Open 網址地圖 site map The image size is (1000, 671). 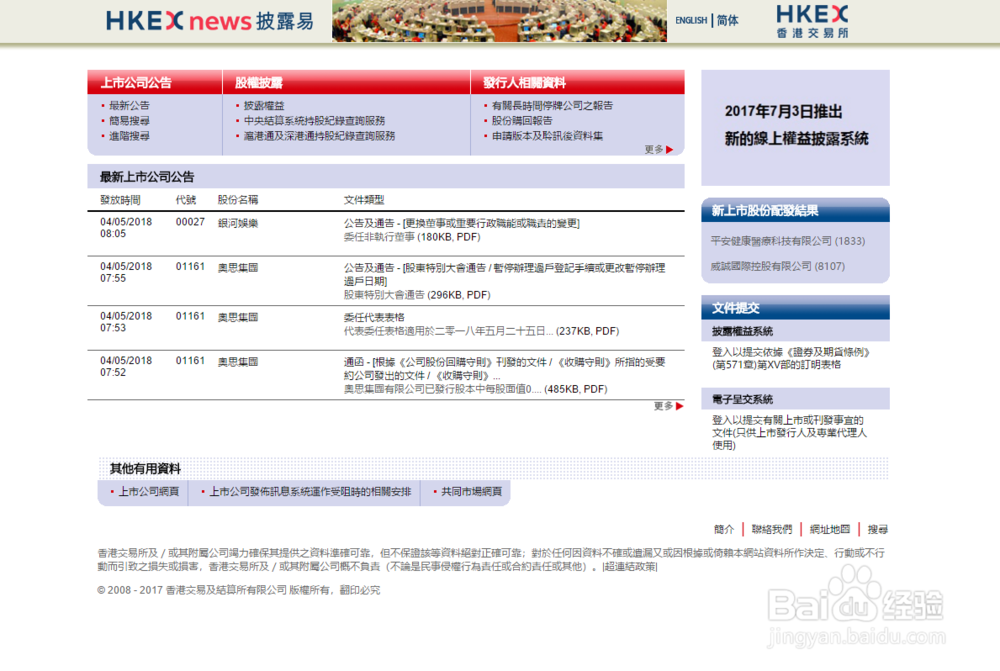(830, 527)
